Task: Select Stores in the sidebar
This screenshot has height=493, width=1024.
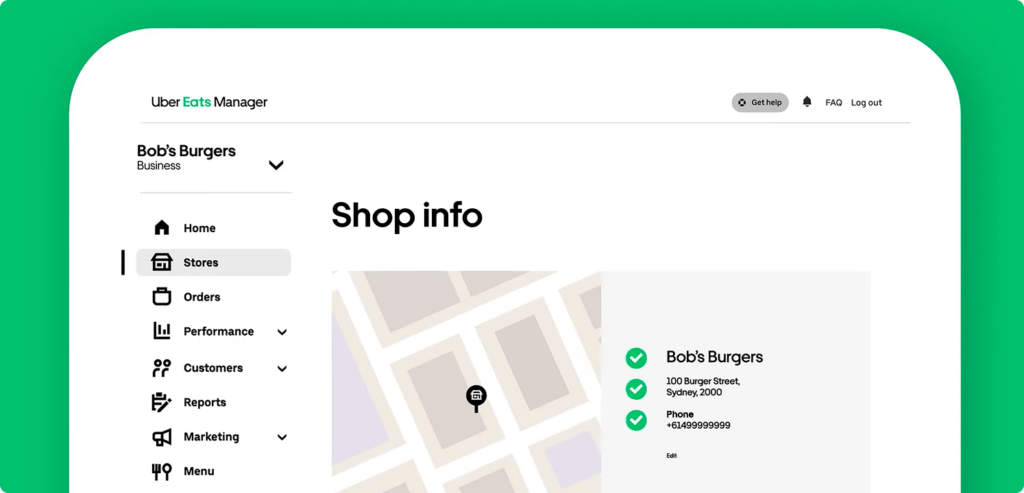Action: 214,262
